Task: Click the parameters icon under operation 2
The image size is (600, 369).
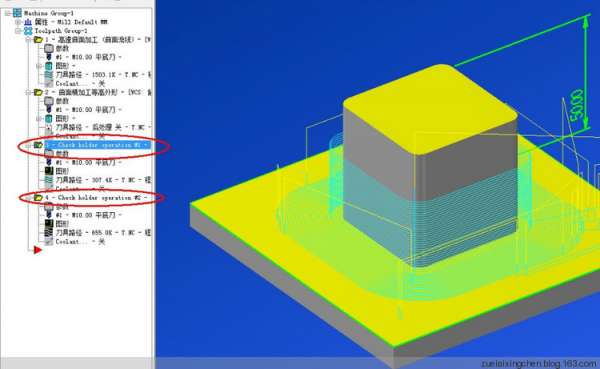Action: point(49,101)
